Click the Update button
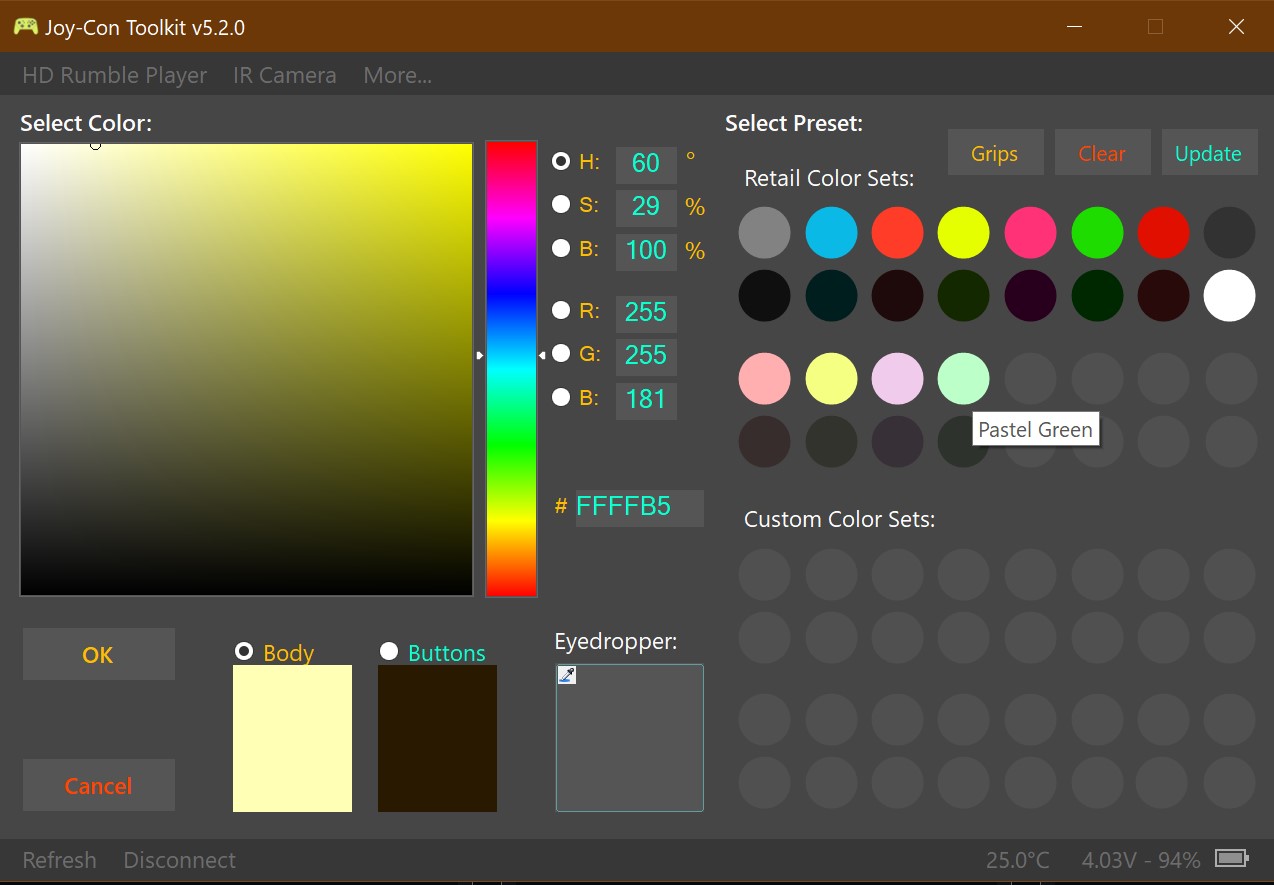The height and width of the screenshot is (885, 1274). [1209, 153]
